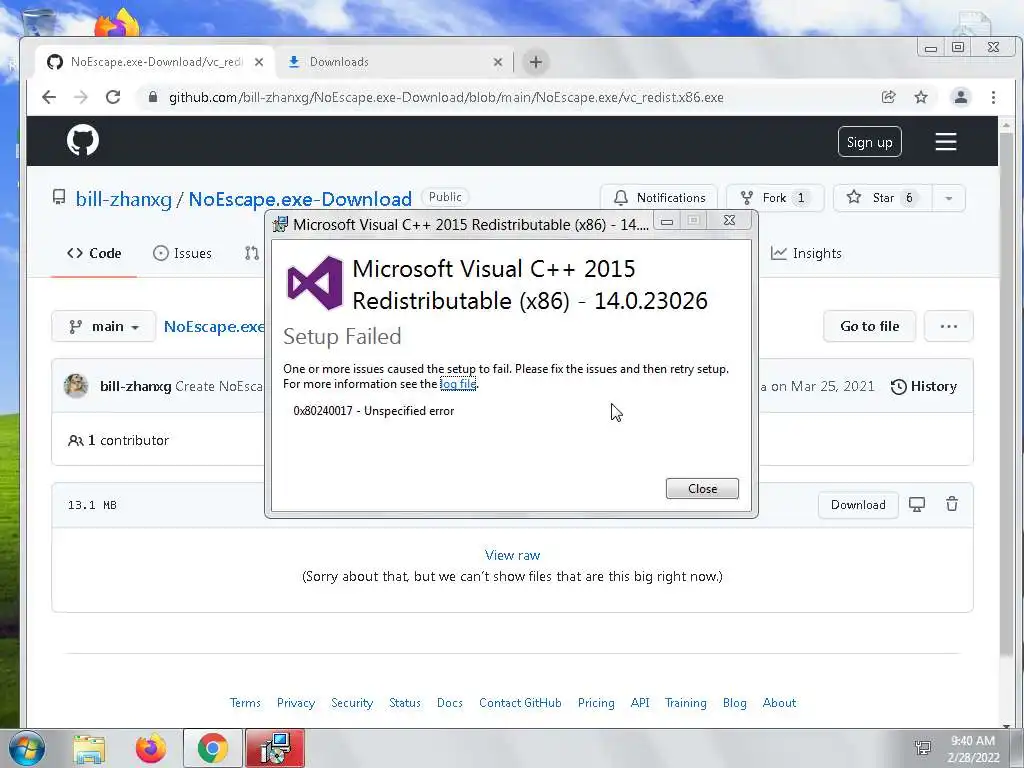Click the log file link in setup dialog
1024x768 pixels.
pyautogui.click(x=458, y=384)
